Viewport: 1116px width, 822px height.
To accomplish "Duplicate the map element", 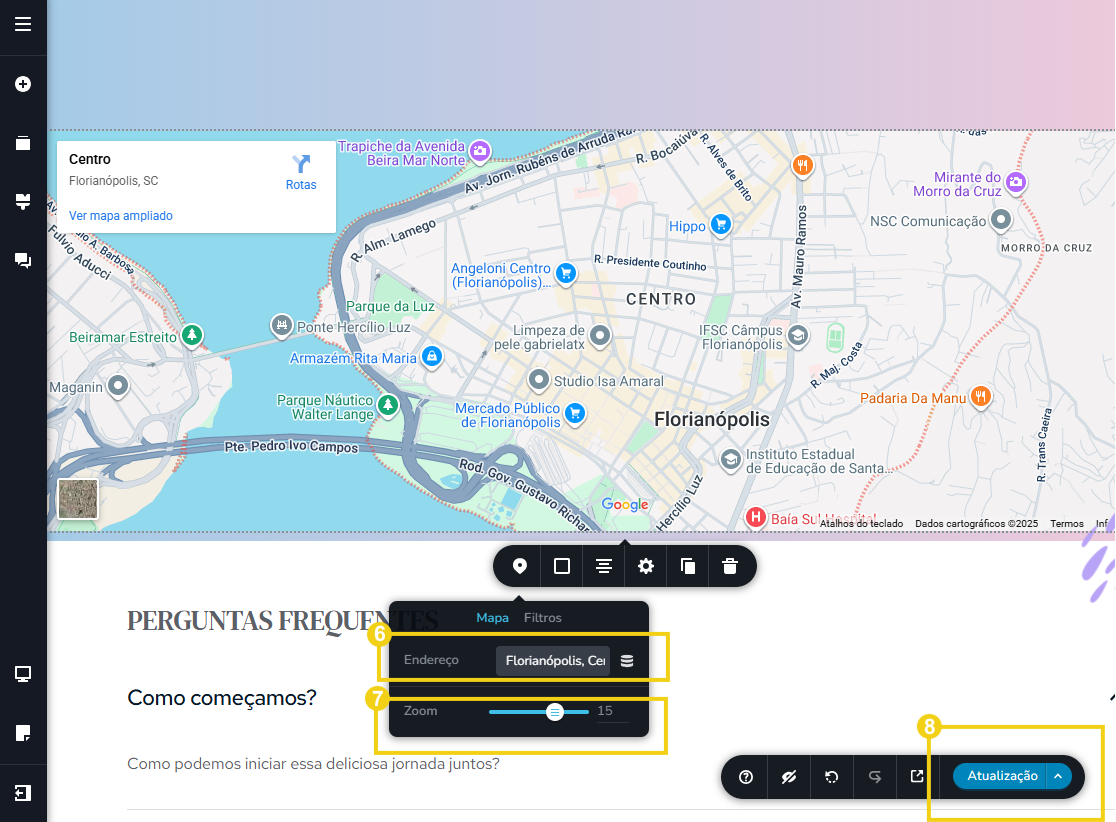I will [688, 567].
